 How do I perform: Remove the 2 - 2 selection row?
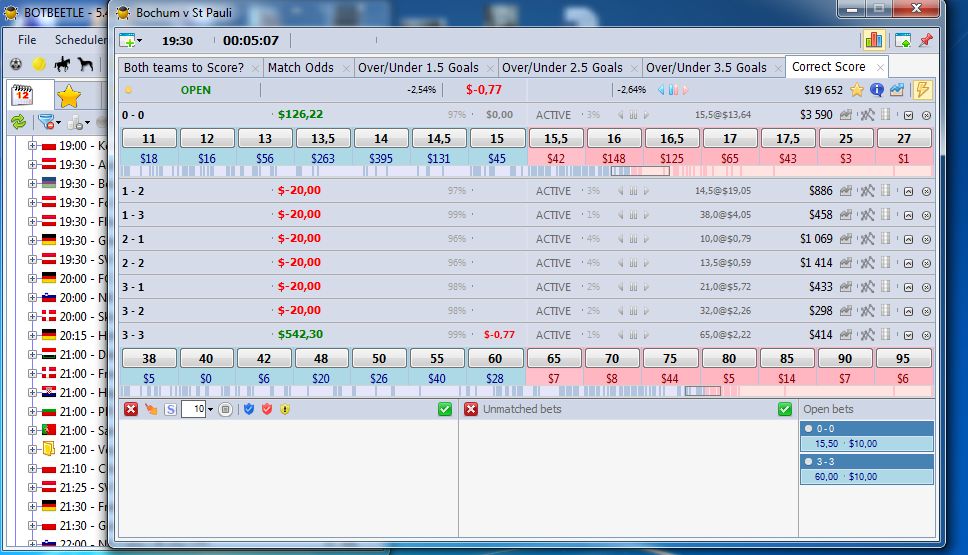coord(926,264)
